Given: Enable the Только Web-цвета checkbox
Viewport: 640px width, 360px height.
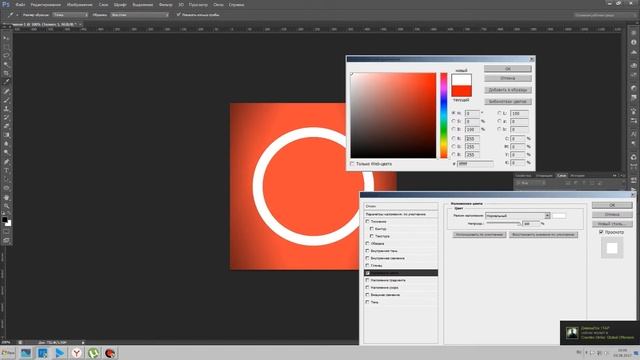Looking at the screenshot, I should [352, 164].
